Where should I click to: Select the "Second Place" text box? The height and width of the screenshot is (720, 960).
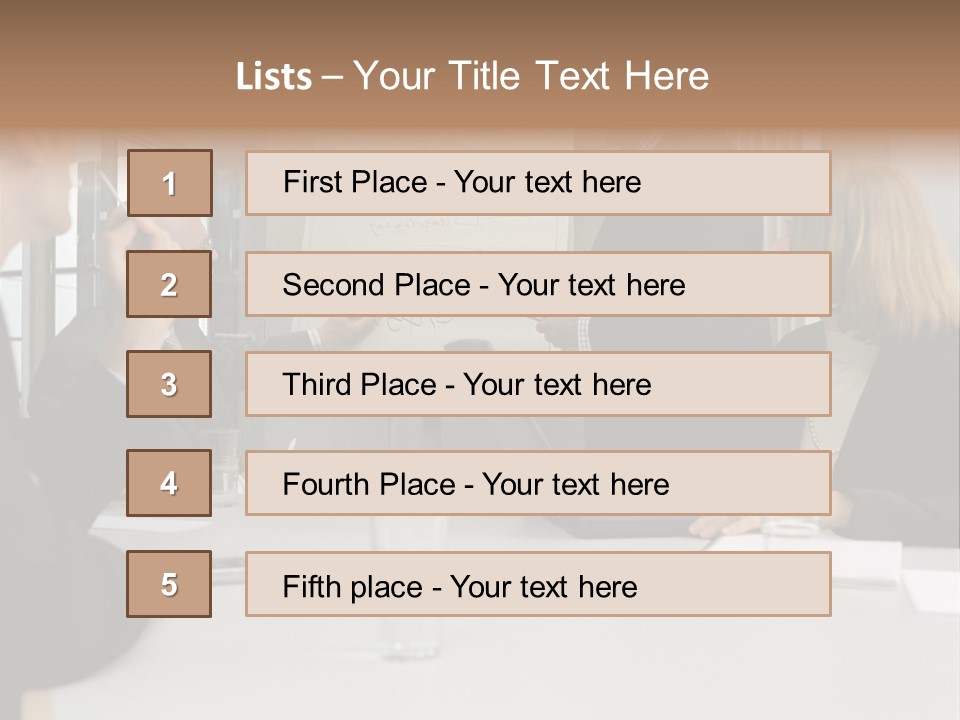(538, 284)
